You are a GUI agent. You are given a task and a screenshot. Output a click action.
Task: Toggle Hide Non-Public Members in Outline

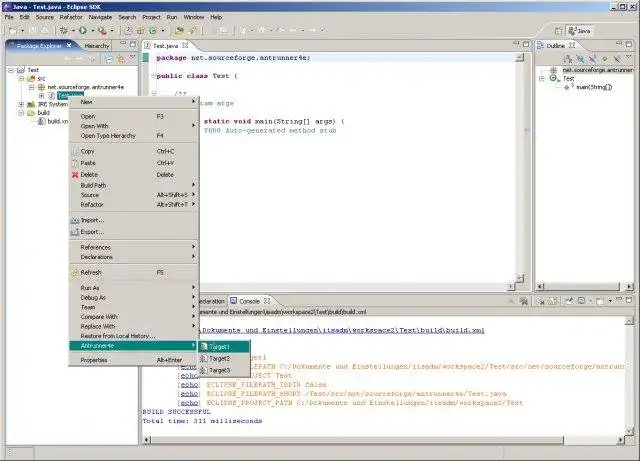click(x=604, y=59)
